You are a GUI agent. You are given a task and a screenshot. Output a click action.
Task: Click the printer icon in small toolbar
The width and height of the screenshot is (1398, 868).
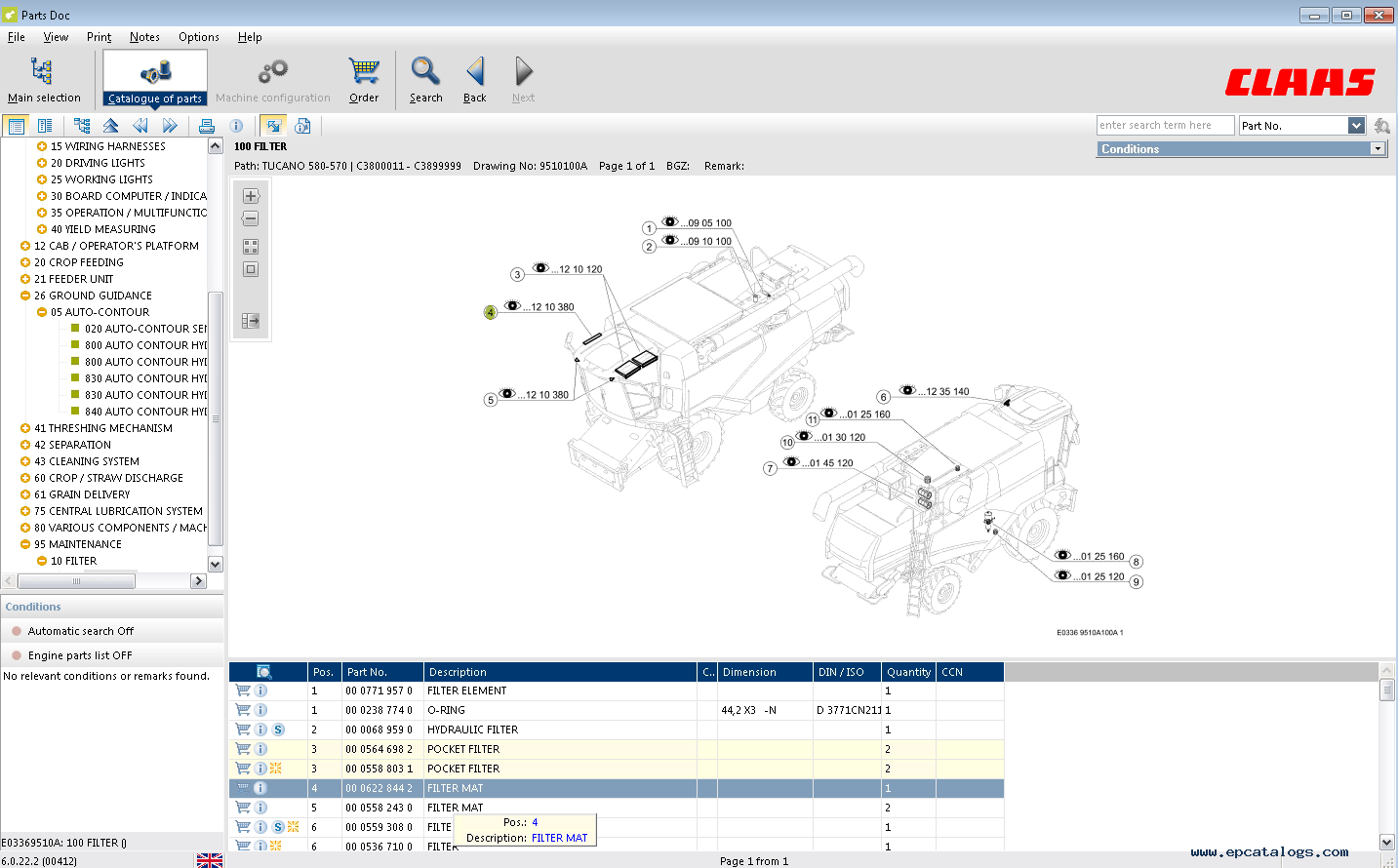coord(207,126)
